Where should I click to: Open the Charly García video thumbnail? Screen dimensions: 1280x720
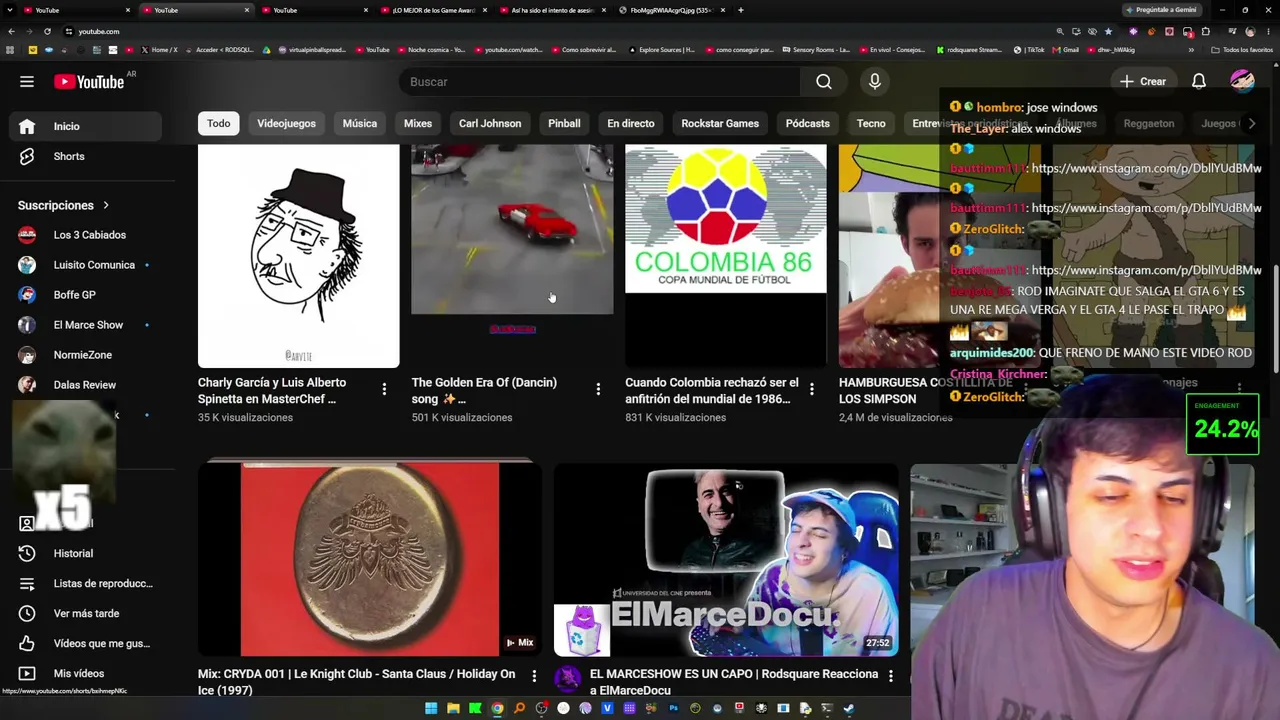(298, 256)
